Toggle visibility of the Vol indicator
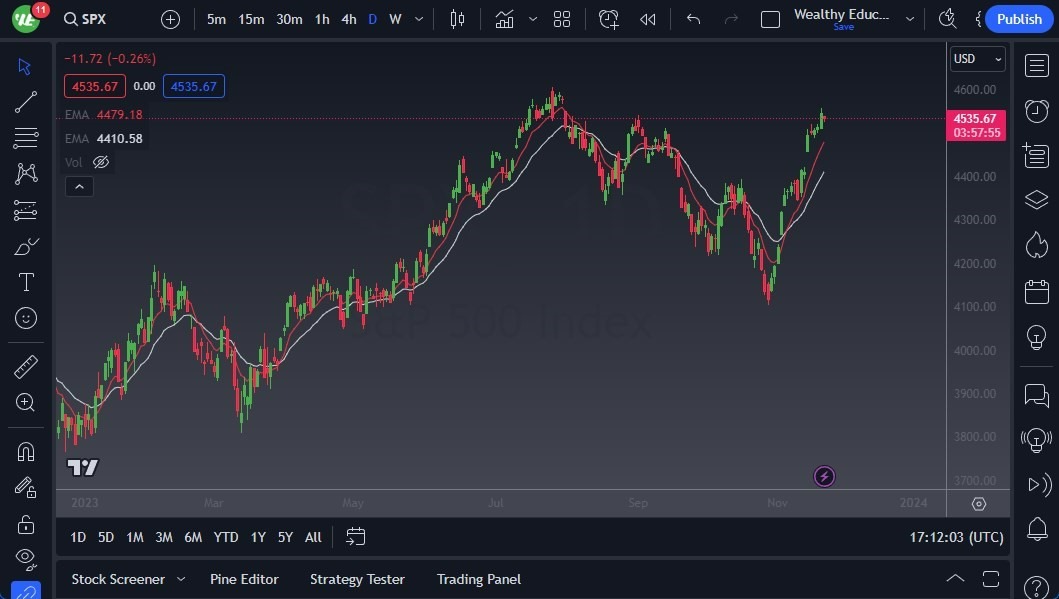 coord(101,162)
